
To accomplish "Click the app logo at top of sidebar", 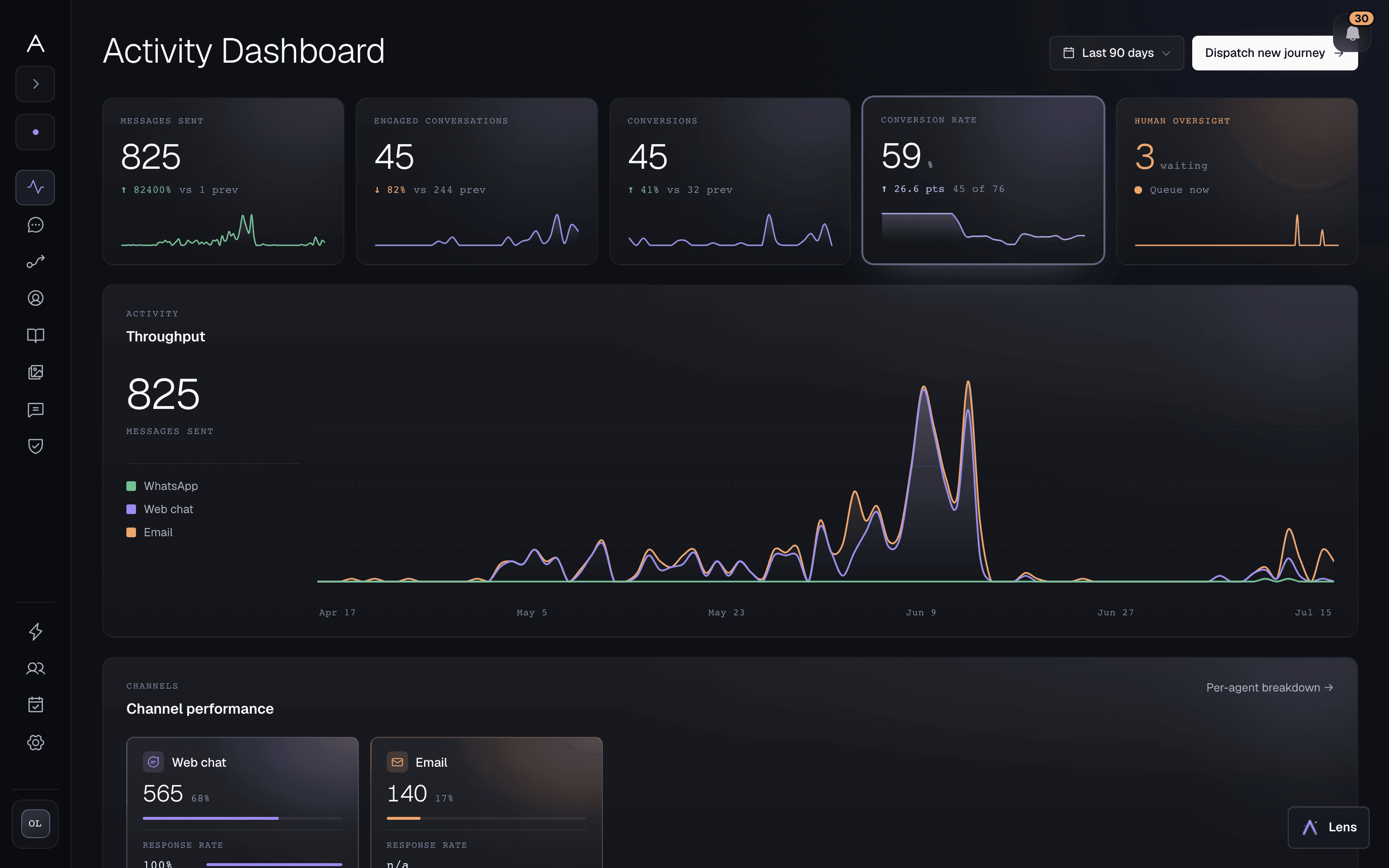I will click(x=36, y=43).
